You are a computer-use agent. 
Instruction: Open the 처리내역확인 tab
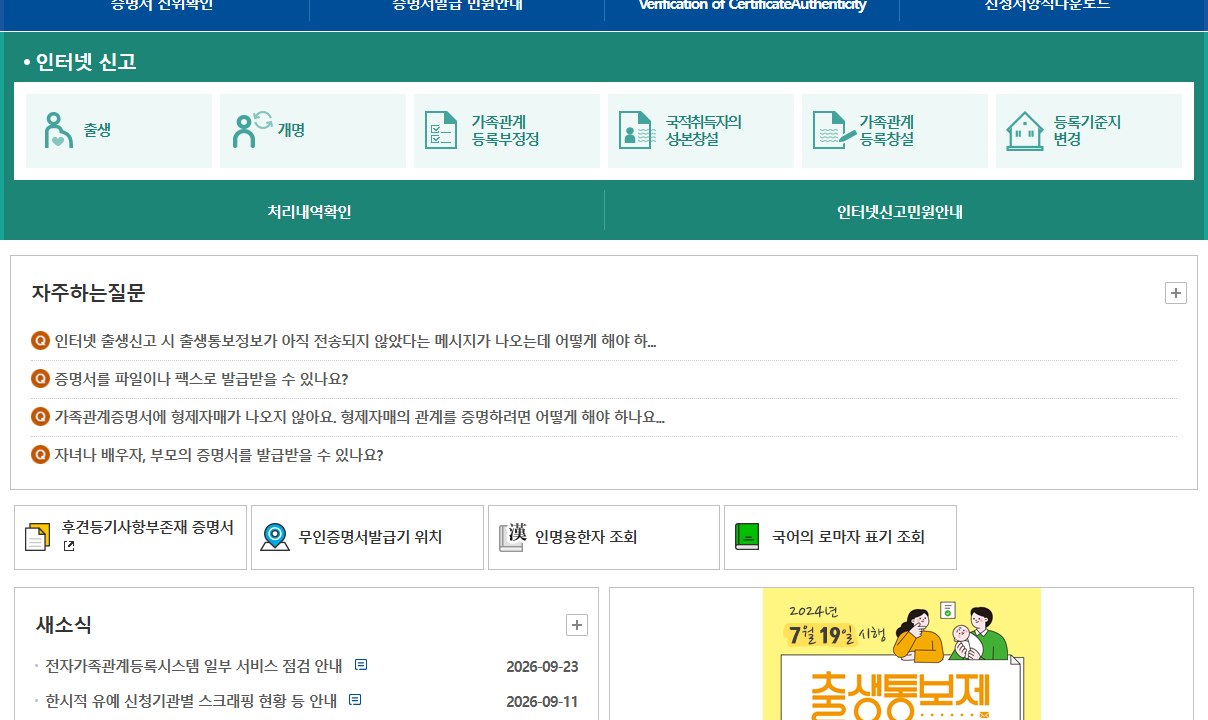(x=309, y=212)
